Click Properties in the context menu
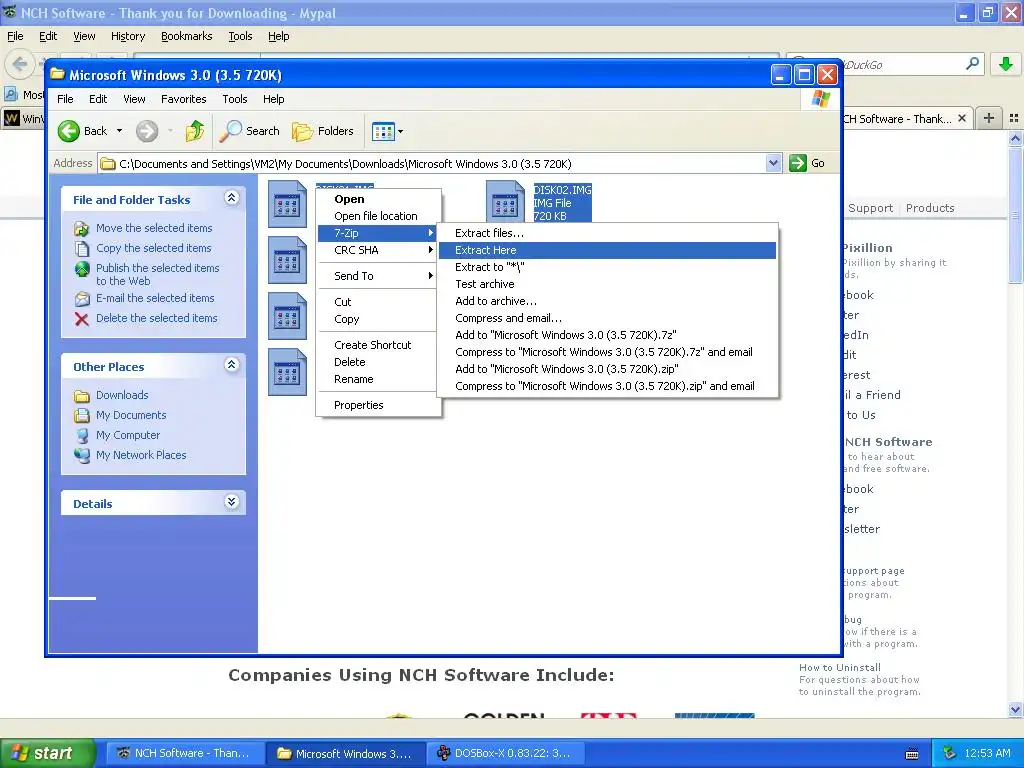Viewport: 1024px width, 768px height. tap(379, 405)
